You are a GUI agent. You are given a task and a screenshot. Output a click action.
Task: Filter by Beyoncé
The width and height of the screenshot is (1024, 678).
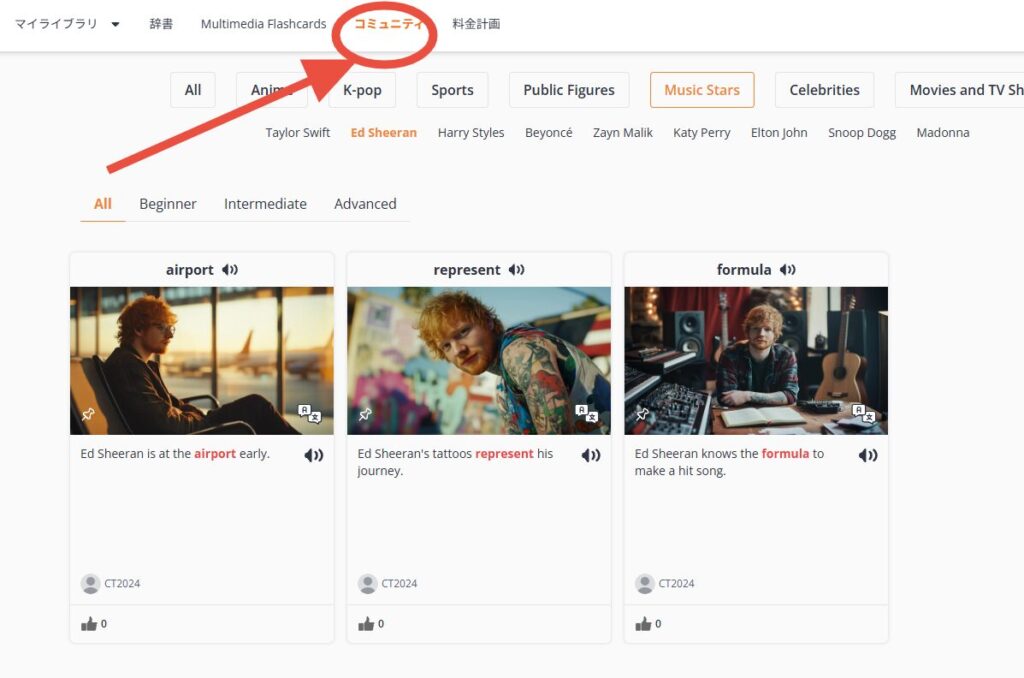point(549,133)
